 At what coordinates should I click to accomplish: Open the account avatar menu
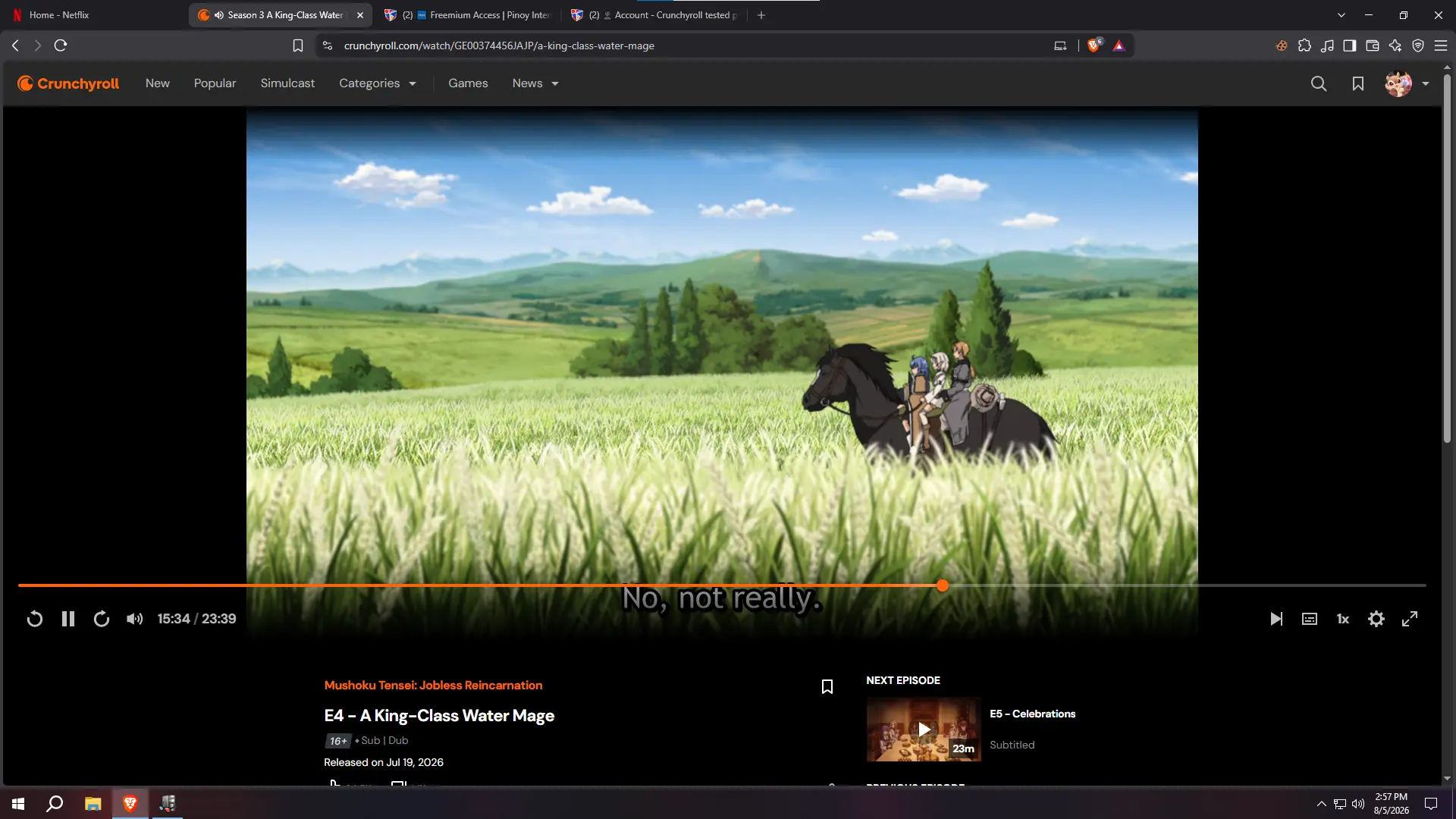[1407, 83]
